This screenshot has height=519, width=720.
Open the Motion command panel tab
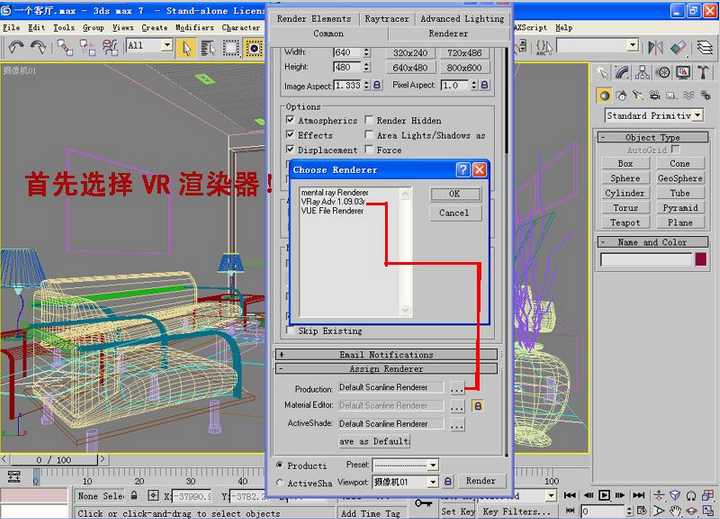[663, 72]
